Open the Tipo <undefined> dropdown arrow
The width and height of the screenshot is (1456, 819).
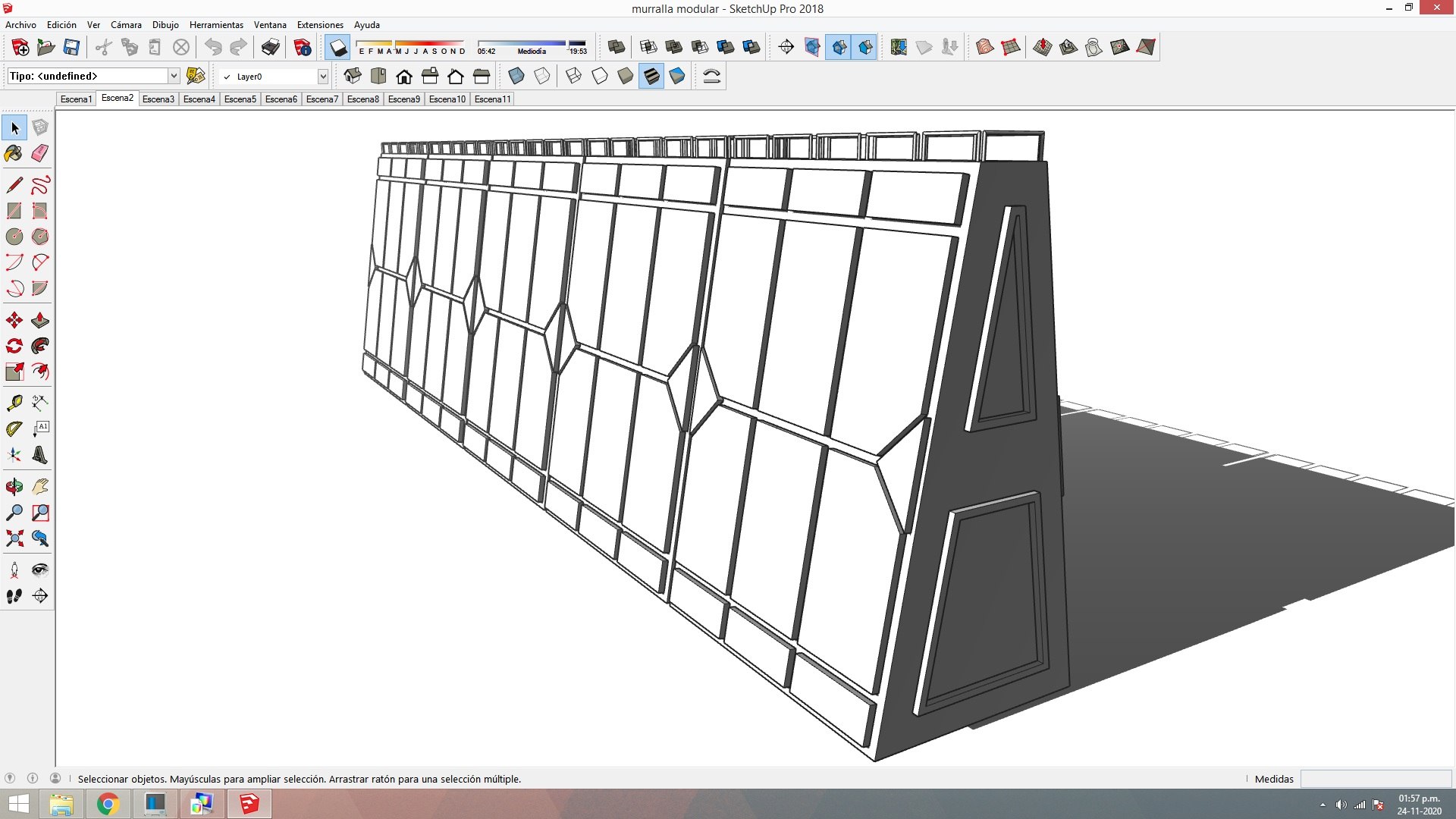(x=174, y=76)
